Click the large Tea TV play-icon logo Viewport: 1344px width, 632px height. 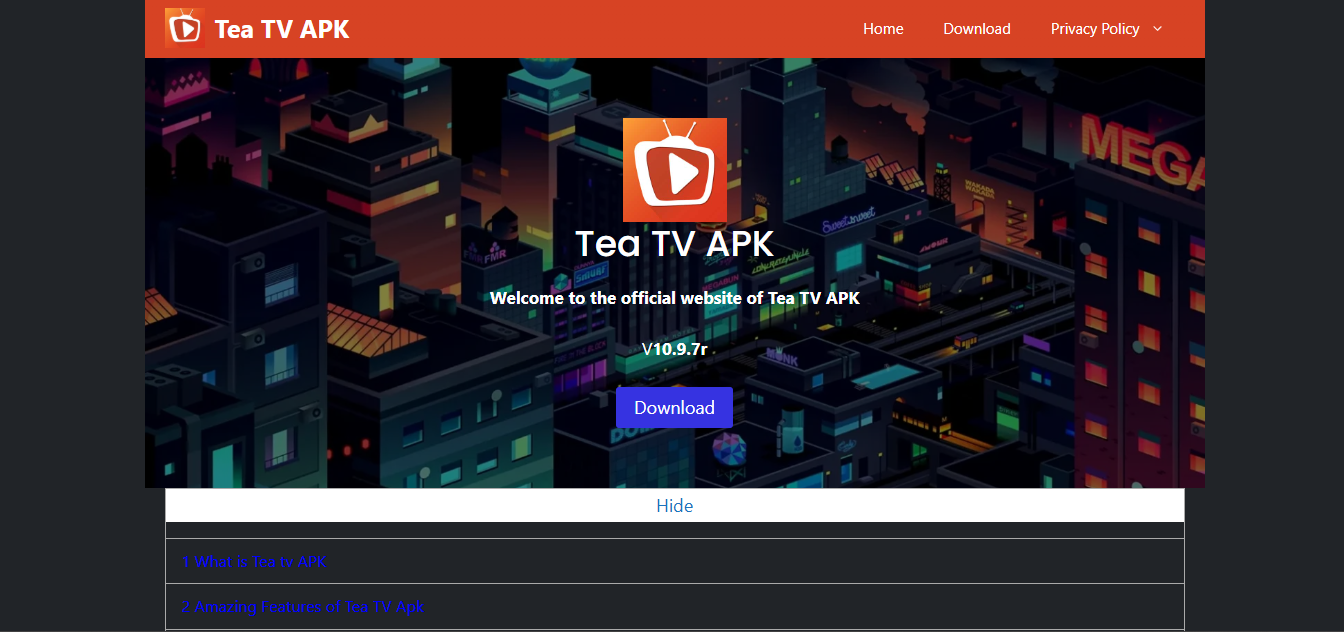pos(675,170)
